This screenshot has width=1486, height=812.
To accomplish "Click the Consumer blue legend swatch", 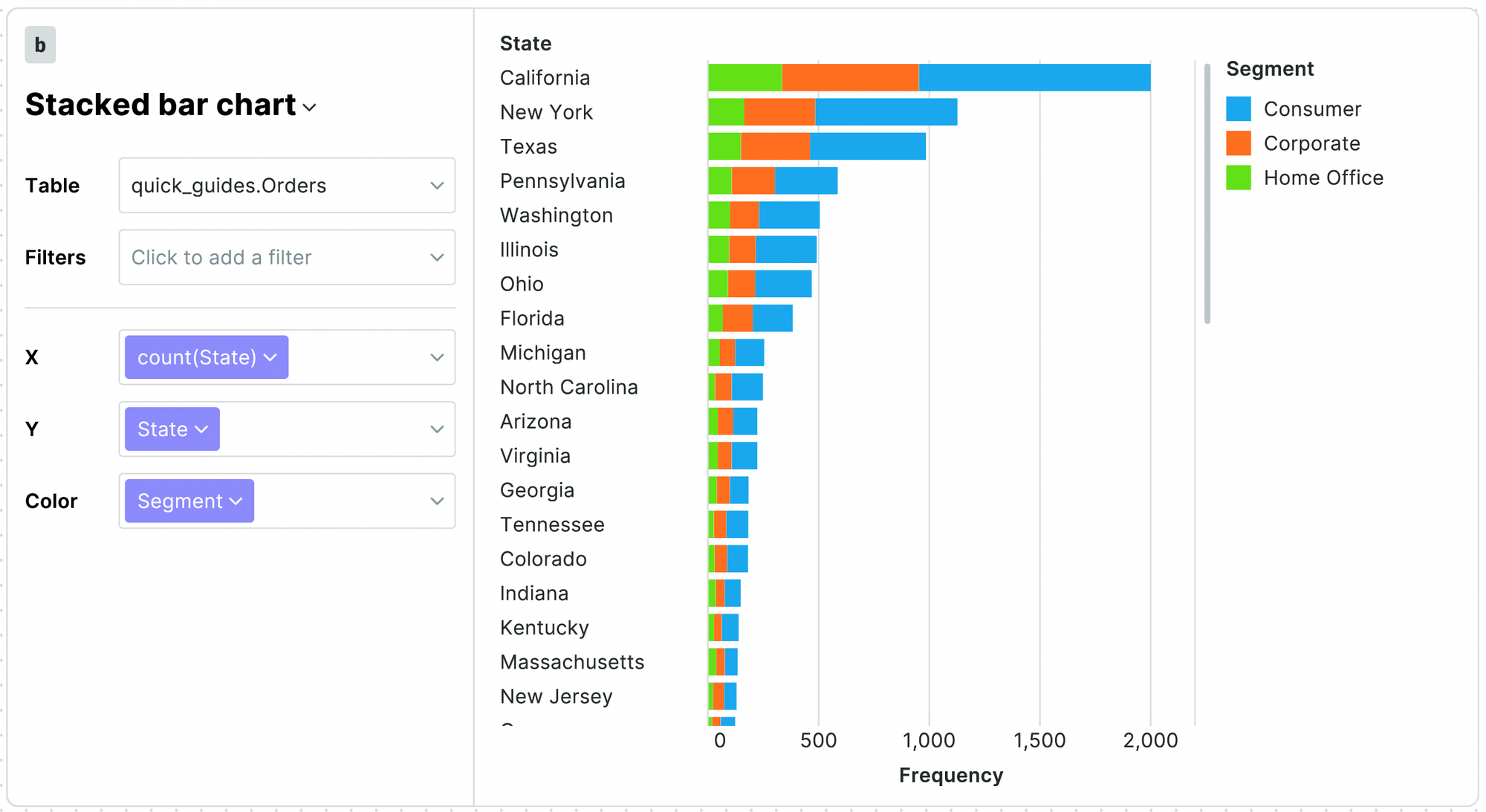I will click(x=1238, y=109).
